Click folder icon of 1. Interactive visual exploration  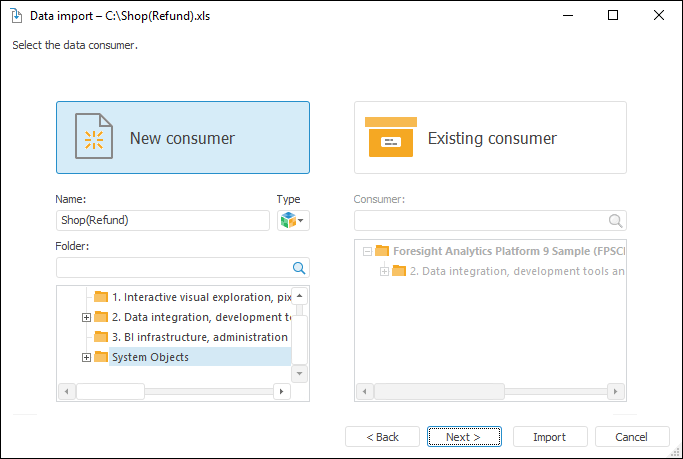[100, 297]
